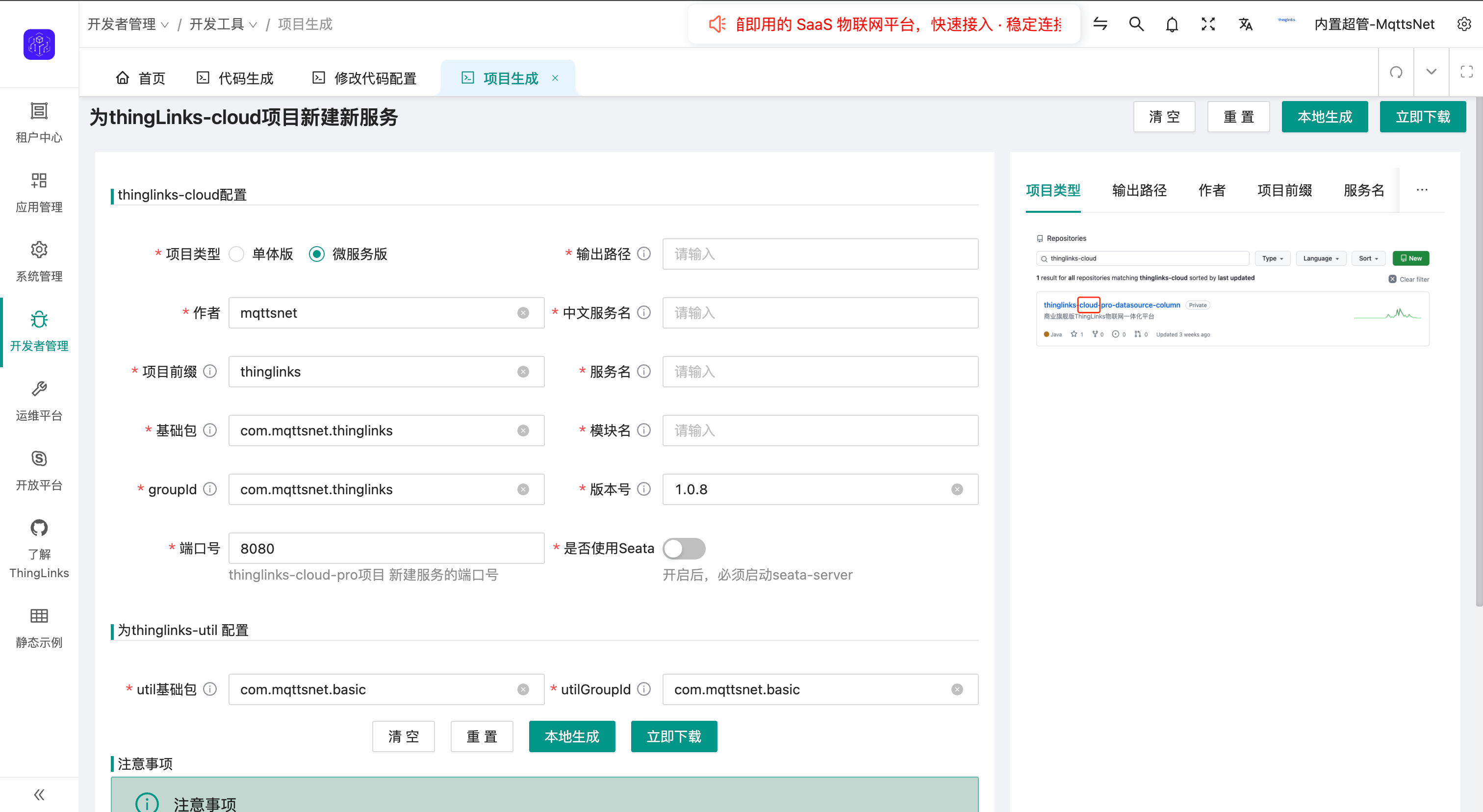Open the Sort dropdown
Screen dimensions: 1483x812
coord(1368,258)
